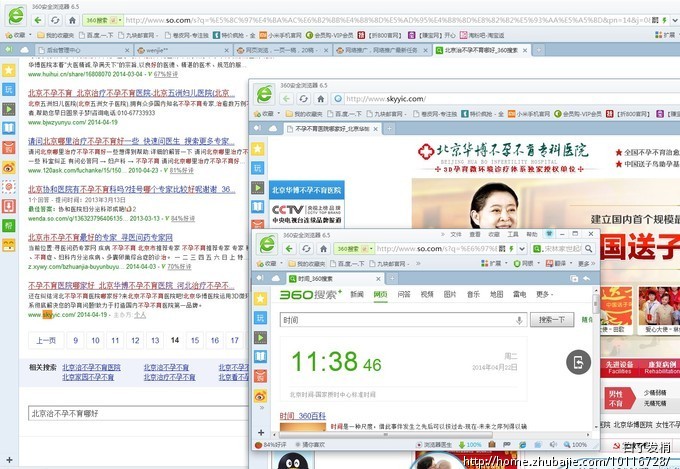Screen dimensions: 680x469
Task: Click the magnifier icon in front window search box
Action: [x=588, y=249]
